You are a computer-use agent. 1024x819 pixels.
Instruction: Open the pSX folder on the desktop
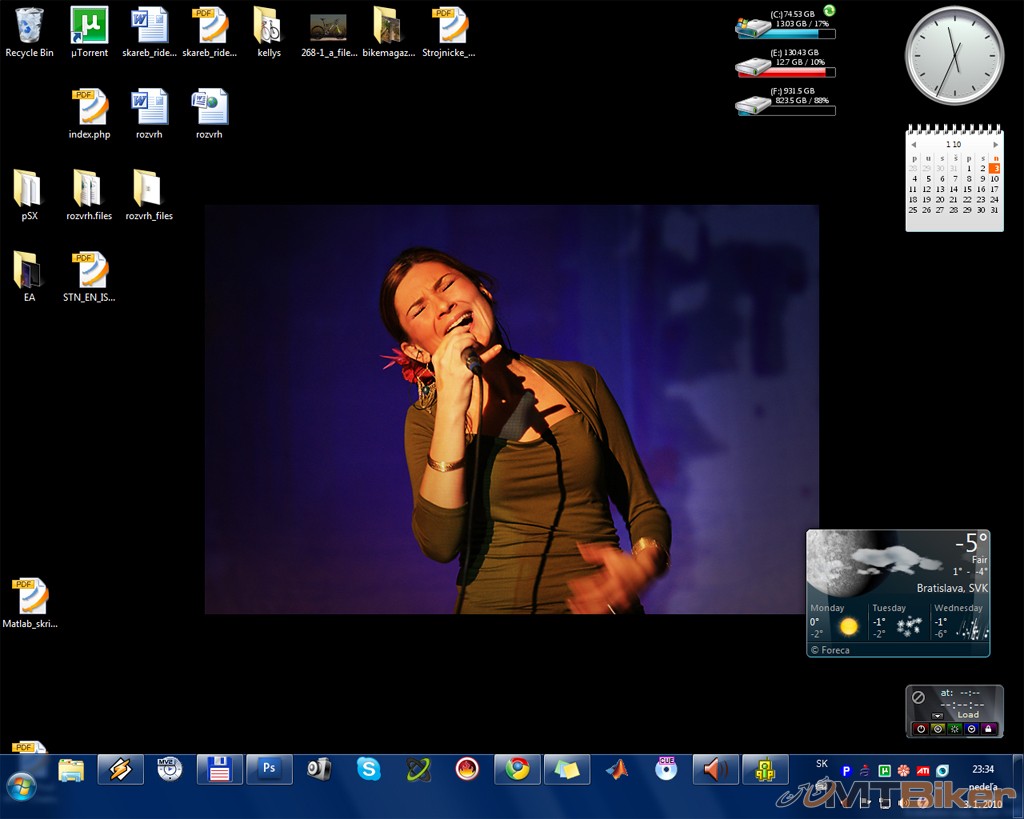[29, 189]
